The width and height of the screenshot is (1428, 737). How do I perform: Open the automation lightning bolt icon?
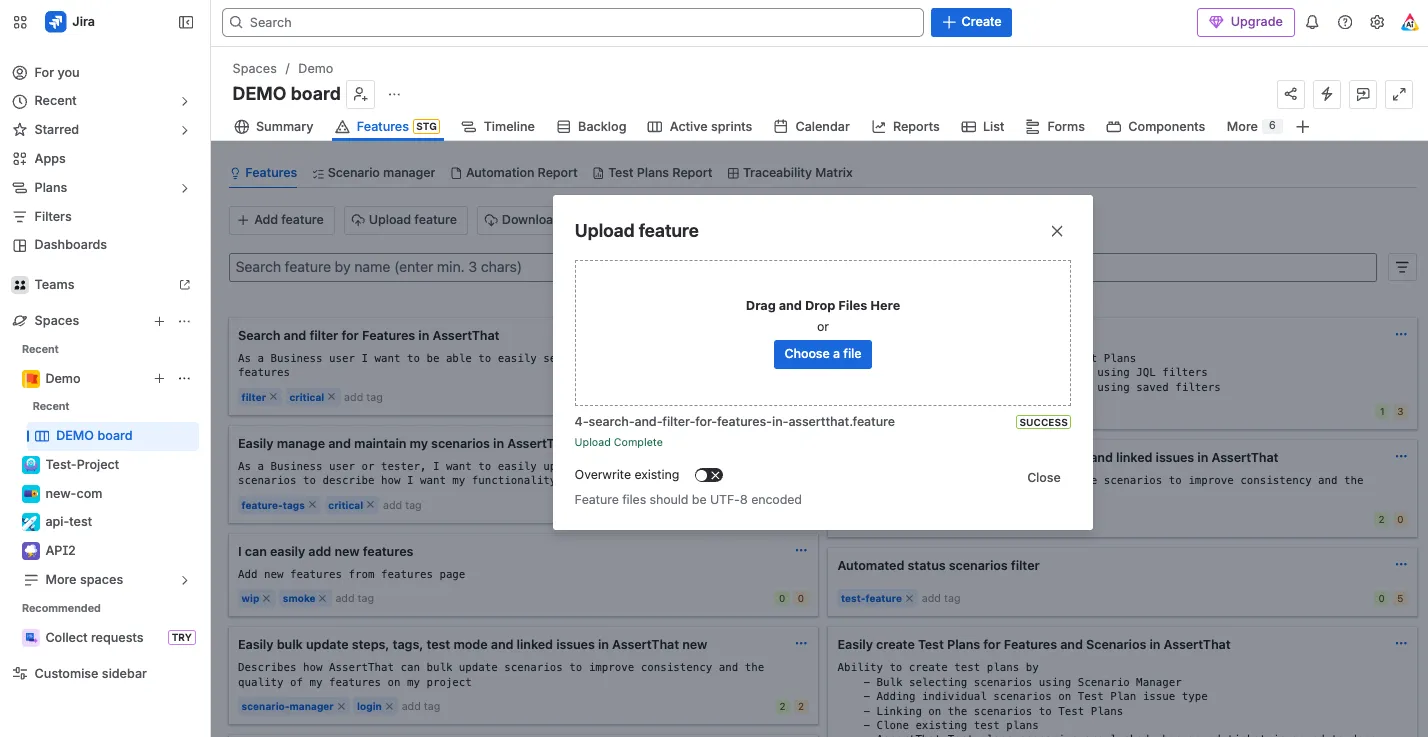point(1327,94)
